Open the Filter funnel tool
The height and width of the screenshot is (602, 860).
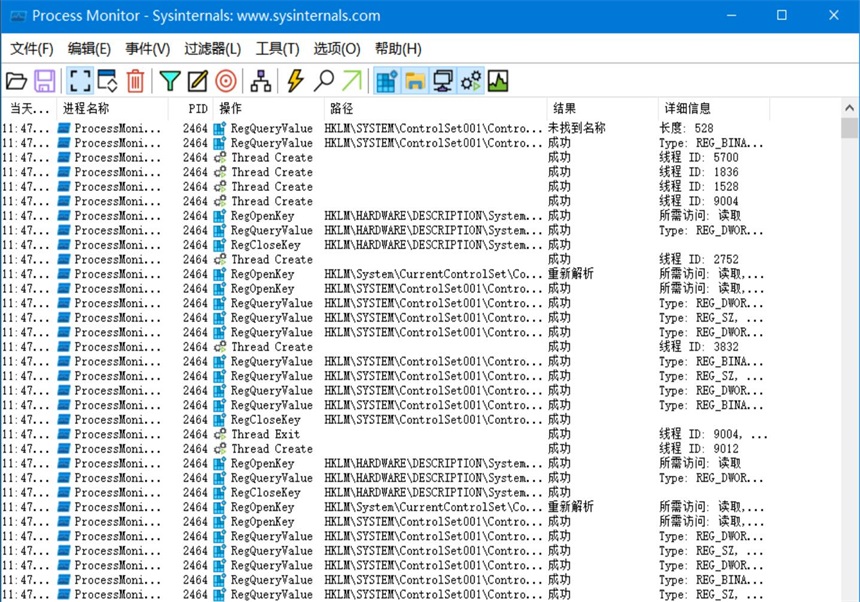(169, 81)
